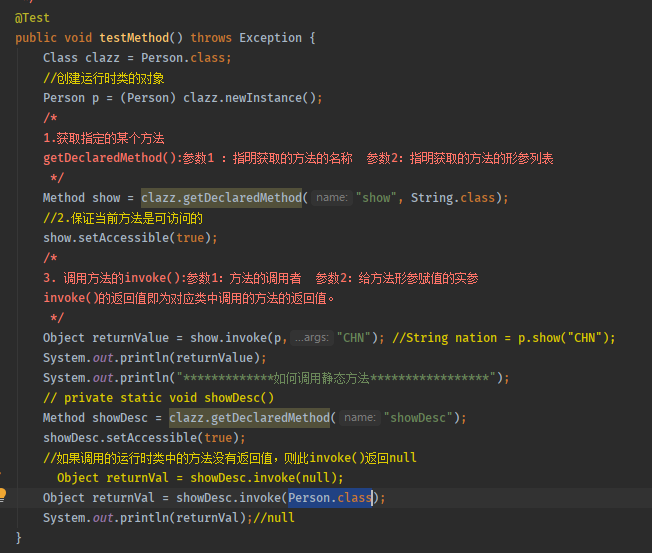
Task: Click the trailing comment //String nation = p.show("CHN");
Action: point(504,338)
